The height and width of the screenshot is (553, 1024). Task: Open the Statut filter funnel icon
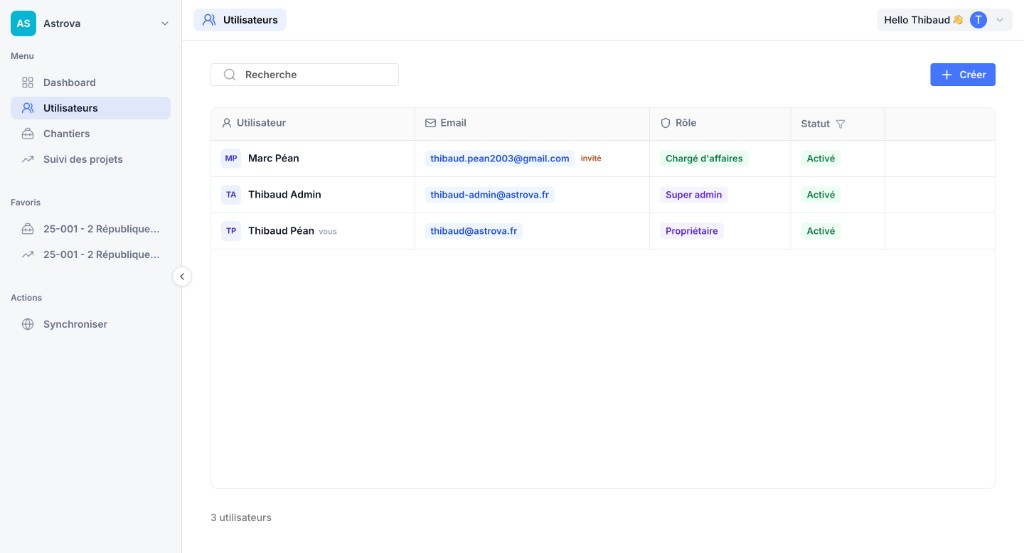click(840, 124)
